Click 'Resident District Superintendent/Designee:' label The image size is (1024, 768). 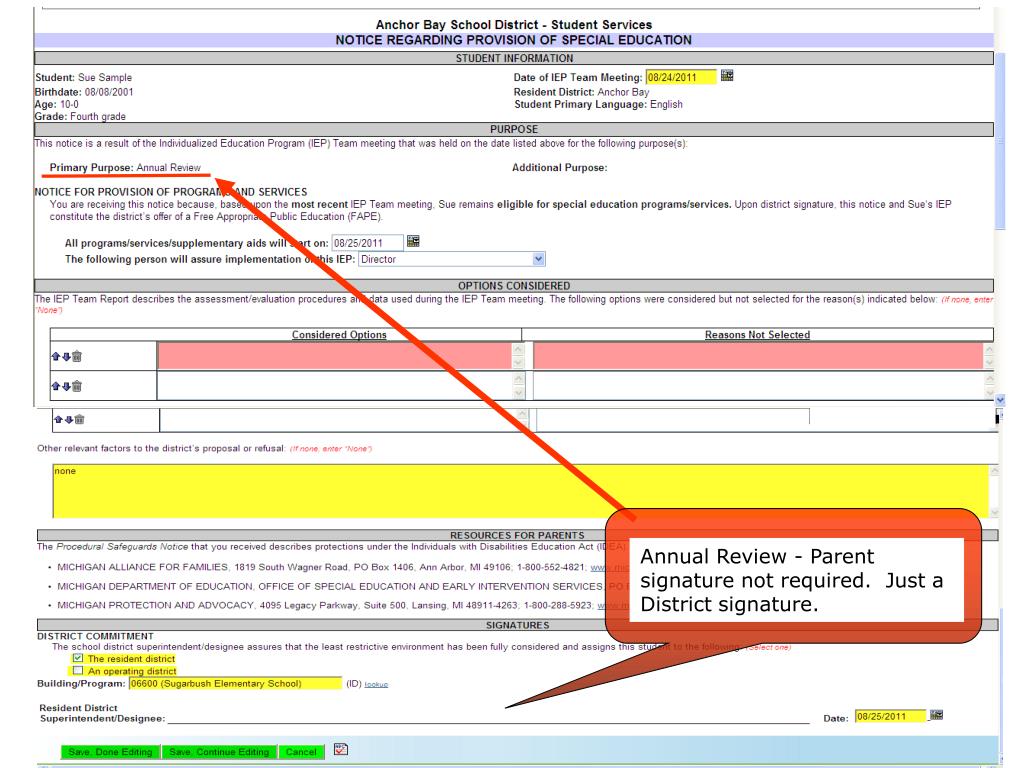[x=103, y=713]
